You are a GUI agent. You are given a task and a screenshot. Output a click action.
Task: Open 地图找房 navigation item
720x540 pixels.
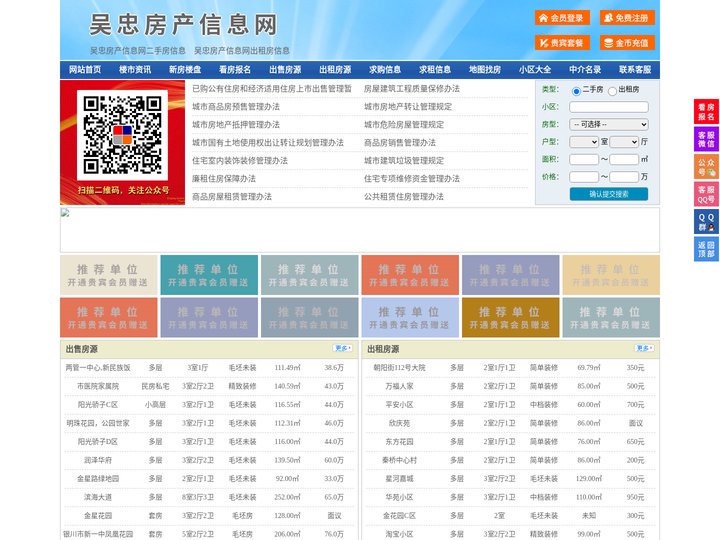coord(485,70)
